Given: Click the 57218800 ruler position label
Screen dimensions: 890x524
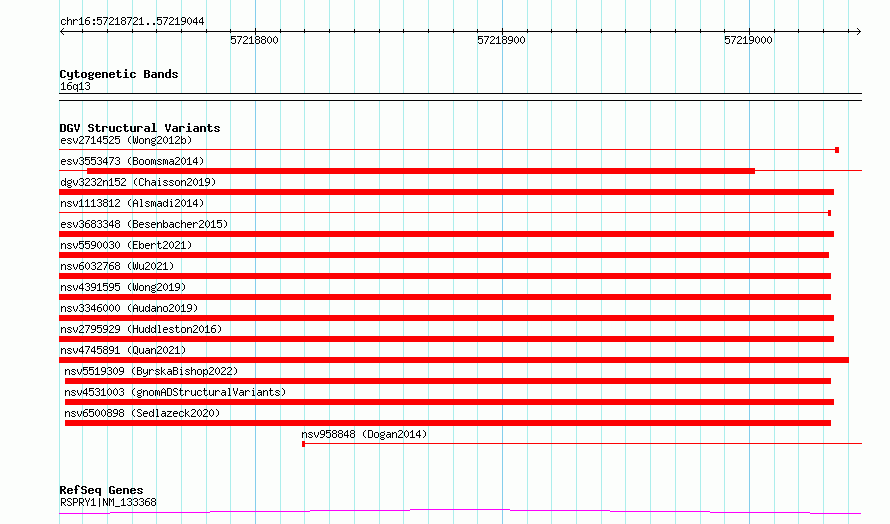Looking at the screenshot, I should [254, 40].
